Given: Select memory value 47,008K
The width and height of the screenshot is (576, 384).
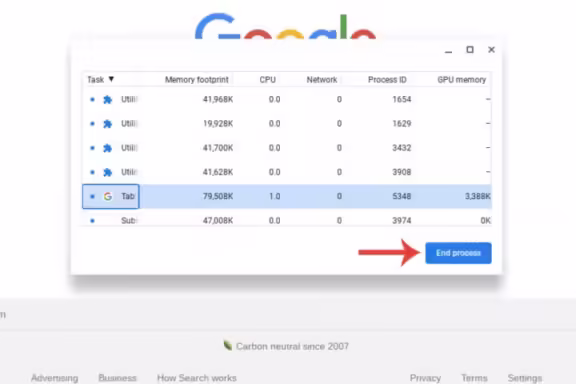Looking at the screenshot, I should point(218,220).
